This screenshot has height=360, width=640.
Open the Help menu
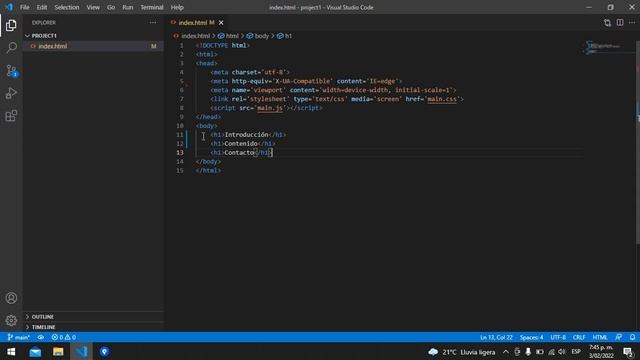pyautogui.click(x=177, y=7)
